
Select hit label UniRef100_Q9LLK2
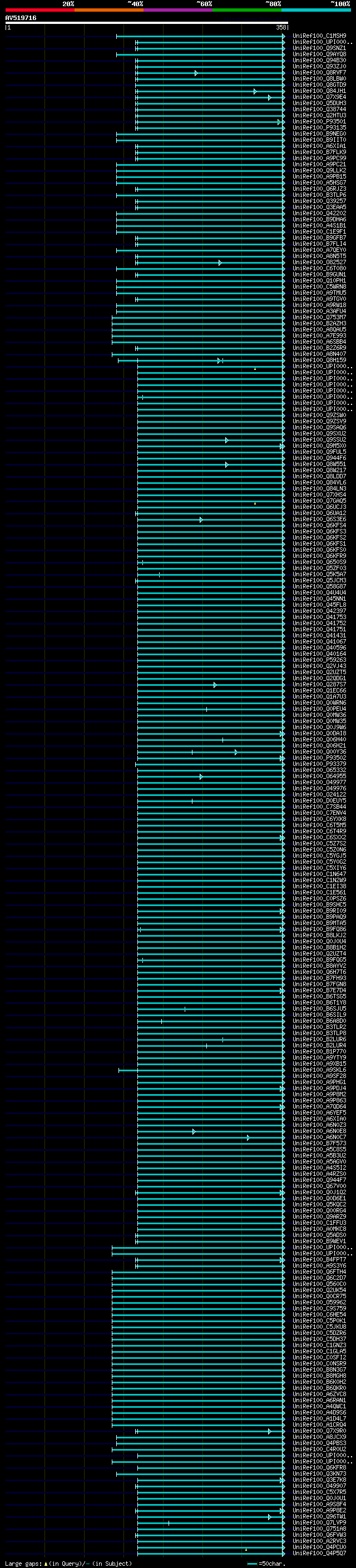(319, 170)
